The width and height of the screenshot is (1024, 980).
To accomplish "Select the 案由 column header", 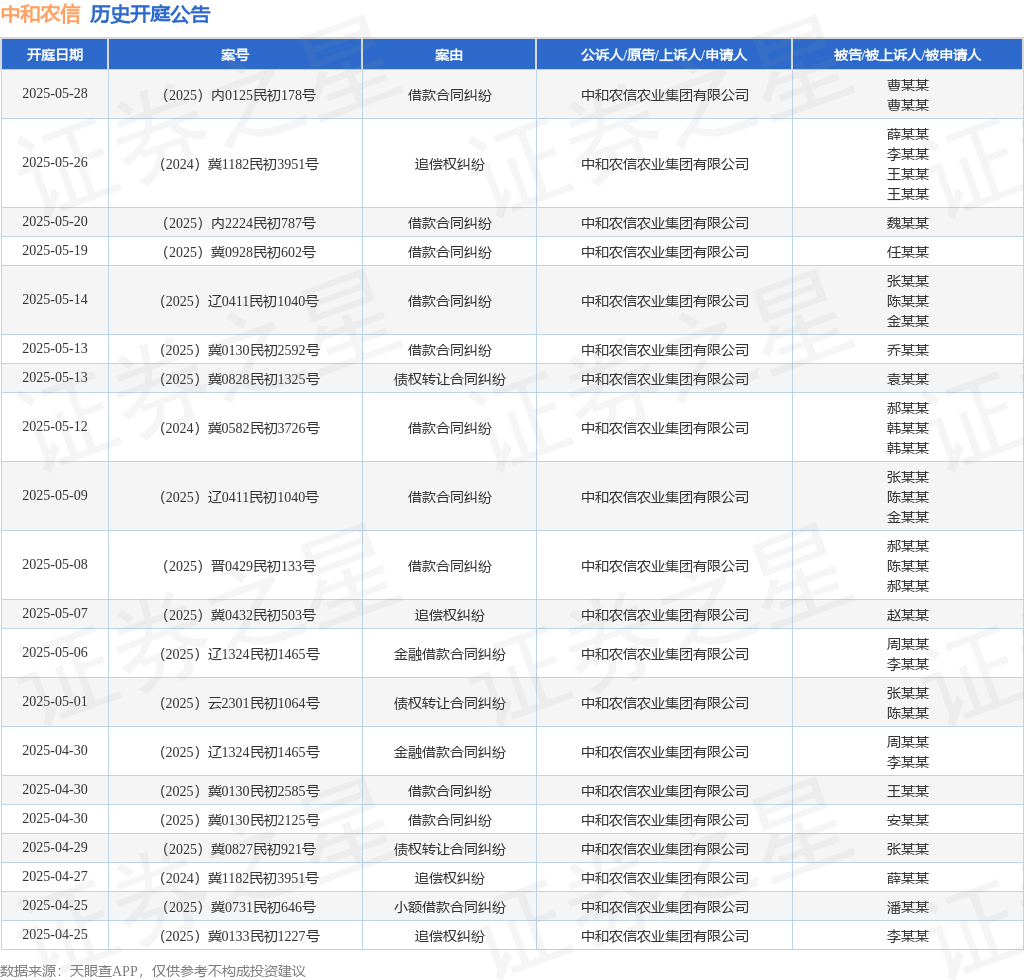I will click(x=449, y=55).
